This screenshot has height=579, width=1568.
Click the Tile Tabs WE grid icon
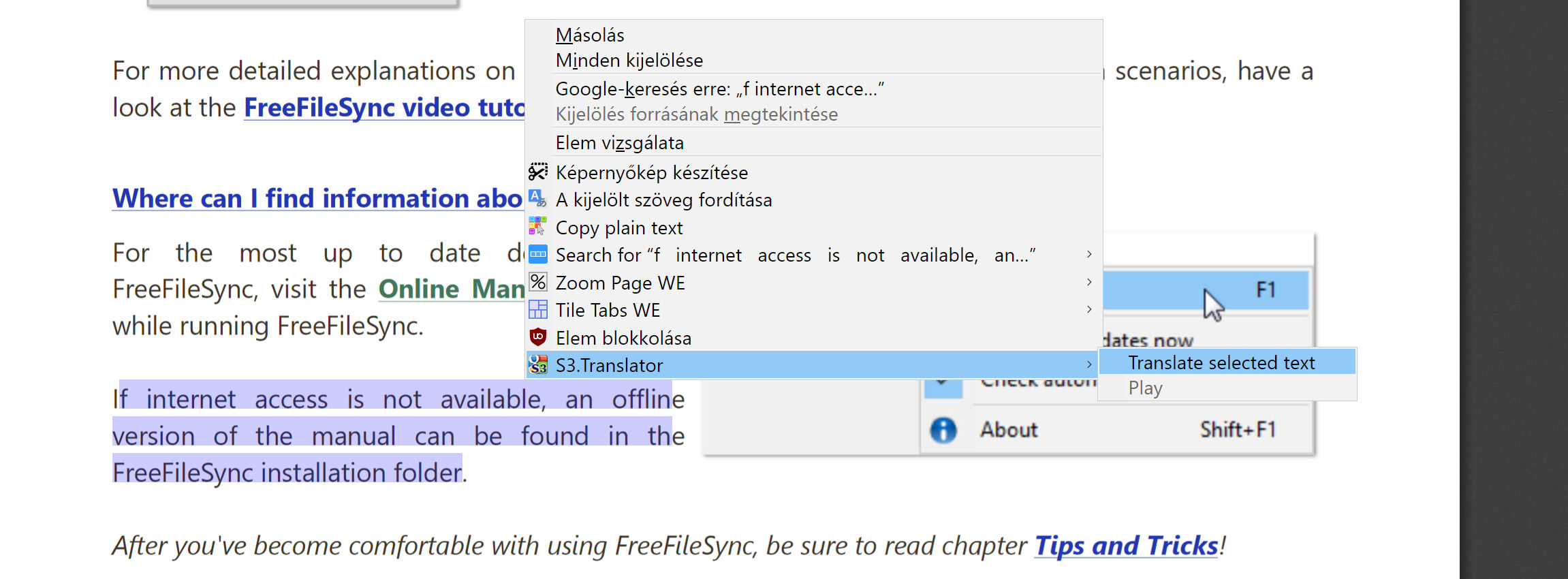pyautogui.click(x=538, y=310)
